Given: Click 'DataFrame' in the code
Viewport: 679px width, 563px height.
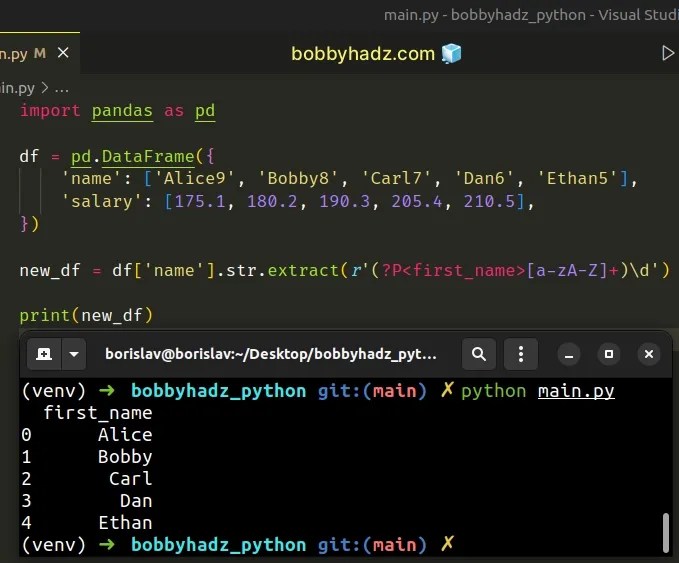Looking at the screenshot, I should tap(148, 156).
